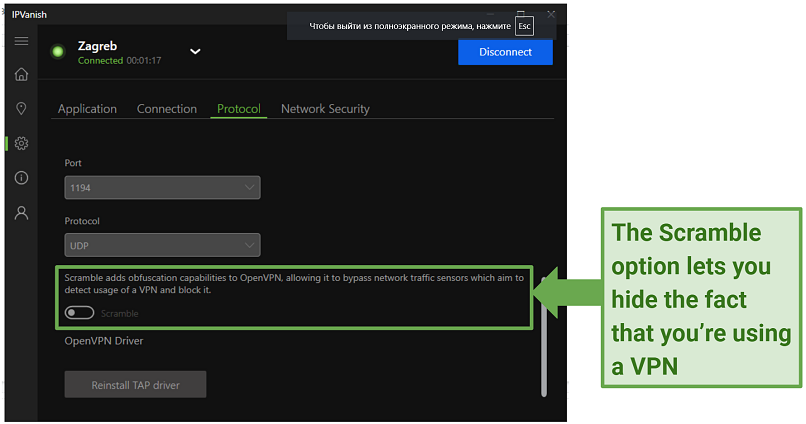The width and height of the screenshot is (806, 424).
Task: Click the settings vertical scrollbar
Action: point(544,337)
